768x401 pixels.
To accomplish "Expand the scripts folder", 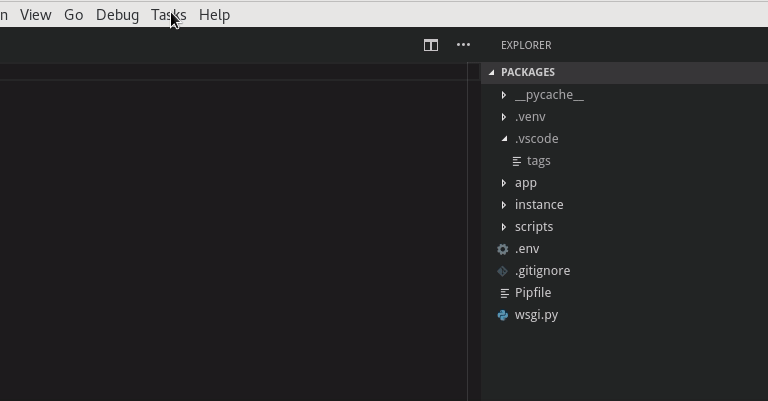I will (504, 227).
